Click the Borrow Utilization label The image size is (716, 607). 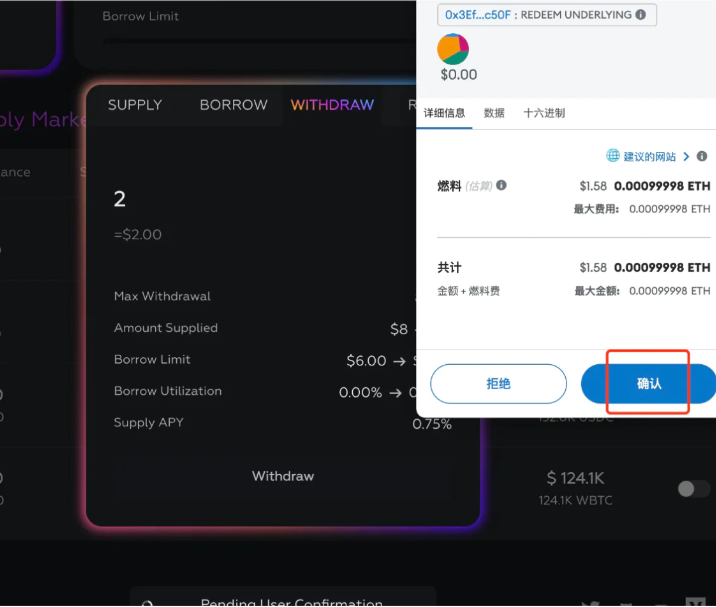point(168,391)
